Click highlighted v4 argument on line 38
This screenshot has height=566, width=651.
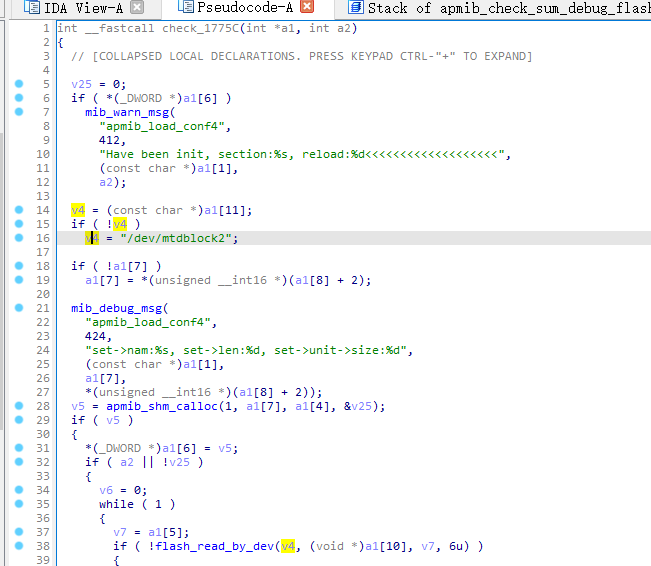288,546
